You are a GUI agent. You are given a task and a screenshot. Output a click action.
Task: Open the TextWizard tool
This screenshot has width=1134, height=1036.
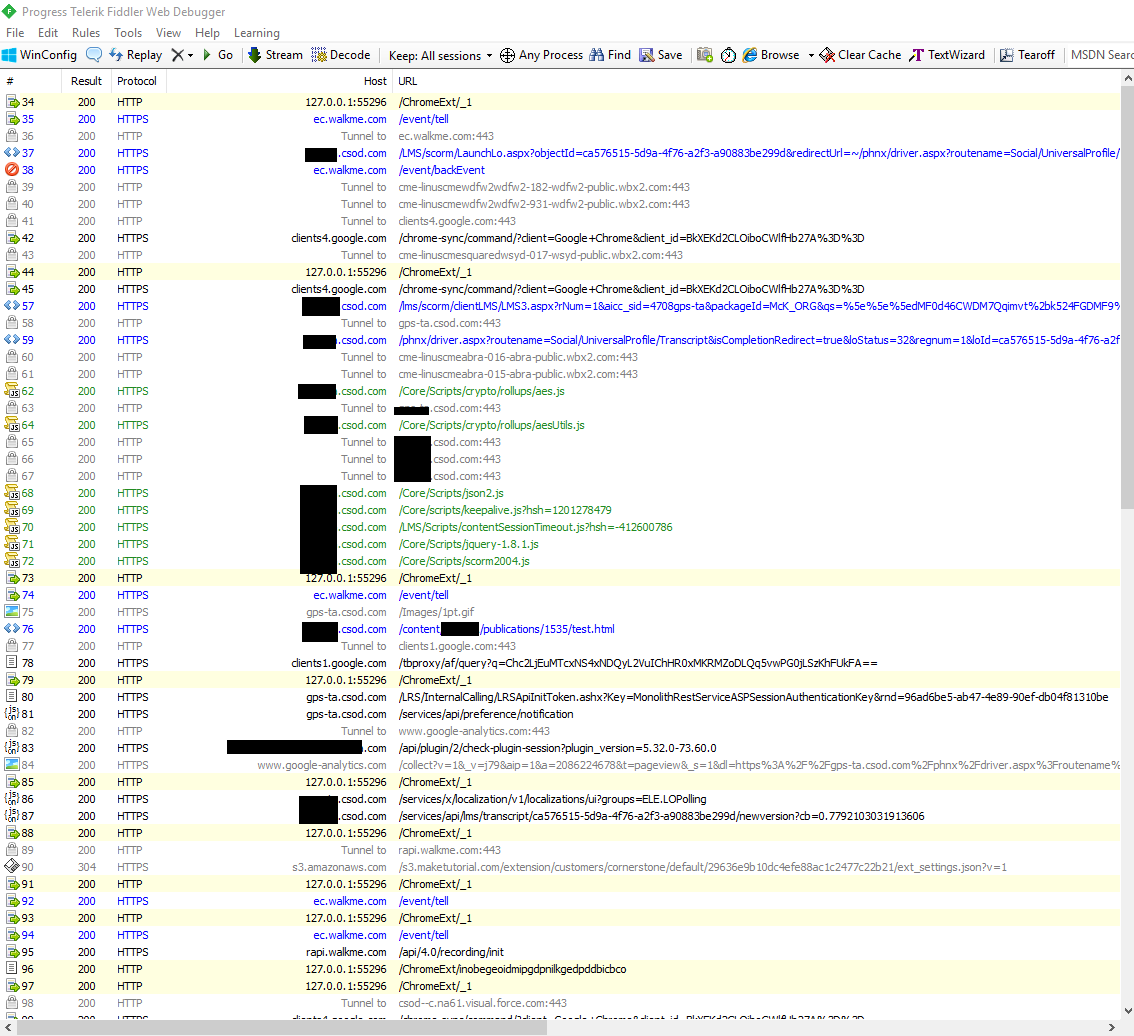tap(946, 55)
